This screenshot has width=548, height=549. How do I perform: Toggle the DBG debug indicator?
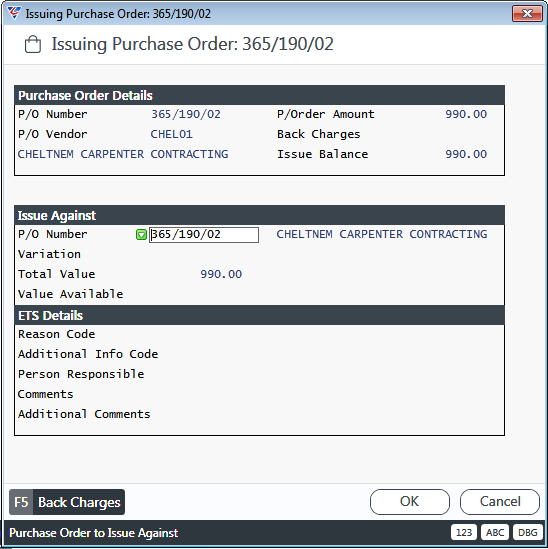point(527,533)
